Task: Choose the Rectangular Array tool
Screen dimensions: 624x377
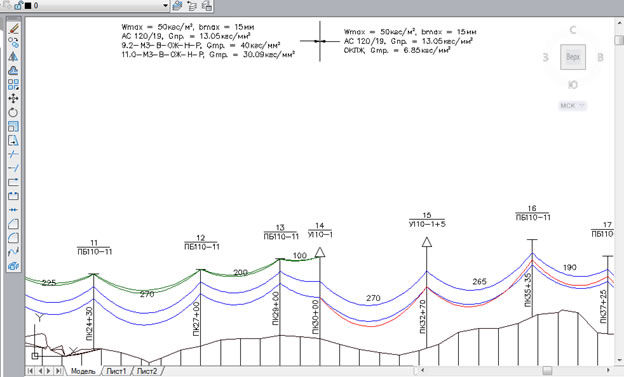Action: click(x=13, y=84)
